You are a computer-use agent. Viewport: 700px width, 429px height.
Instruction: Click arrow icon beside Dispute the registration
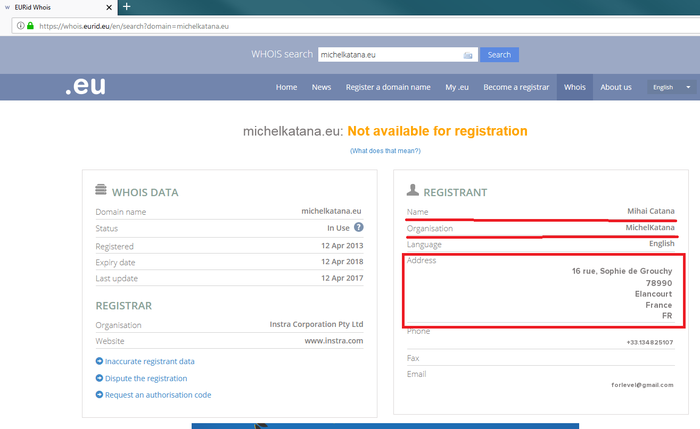coord(99,378)
